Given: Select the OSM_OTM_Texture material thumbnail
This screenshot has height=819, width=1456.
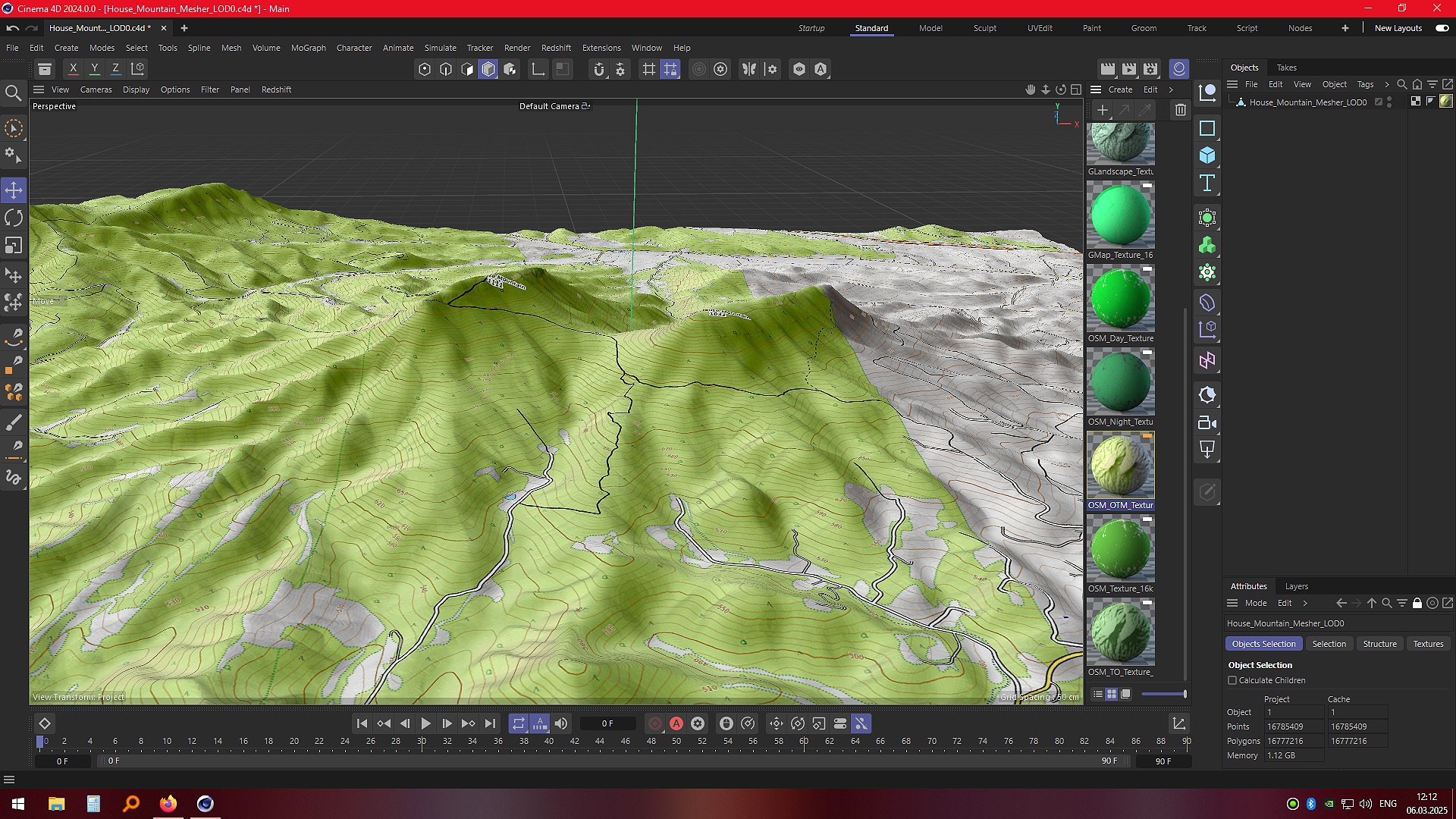Looking at the screenshot, I should [1121, 465].
